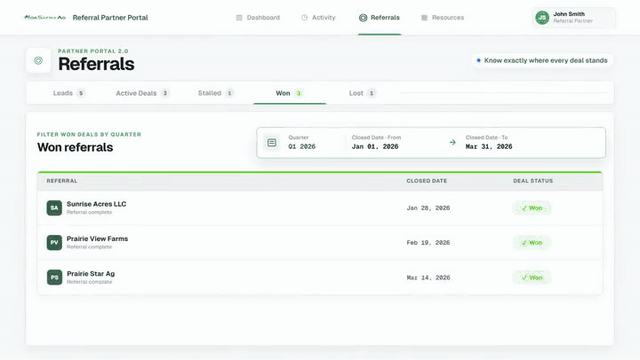Open the John Smith profile menu
640x360 pixels.
(574, 18)
